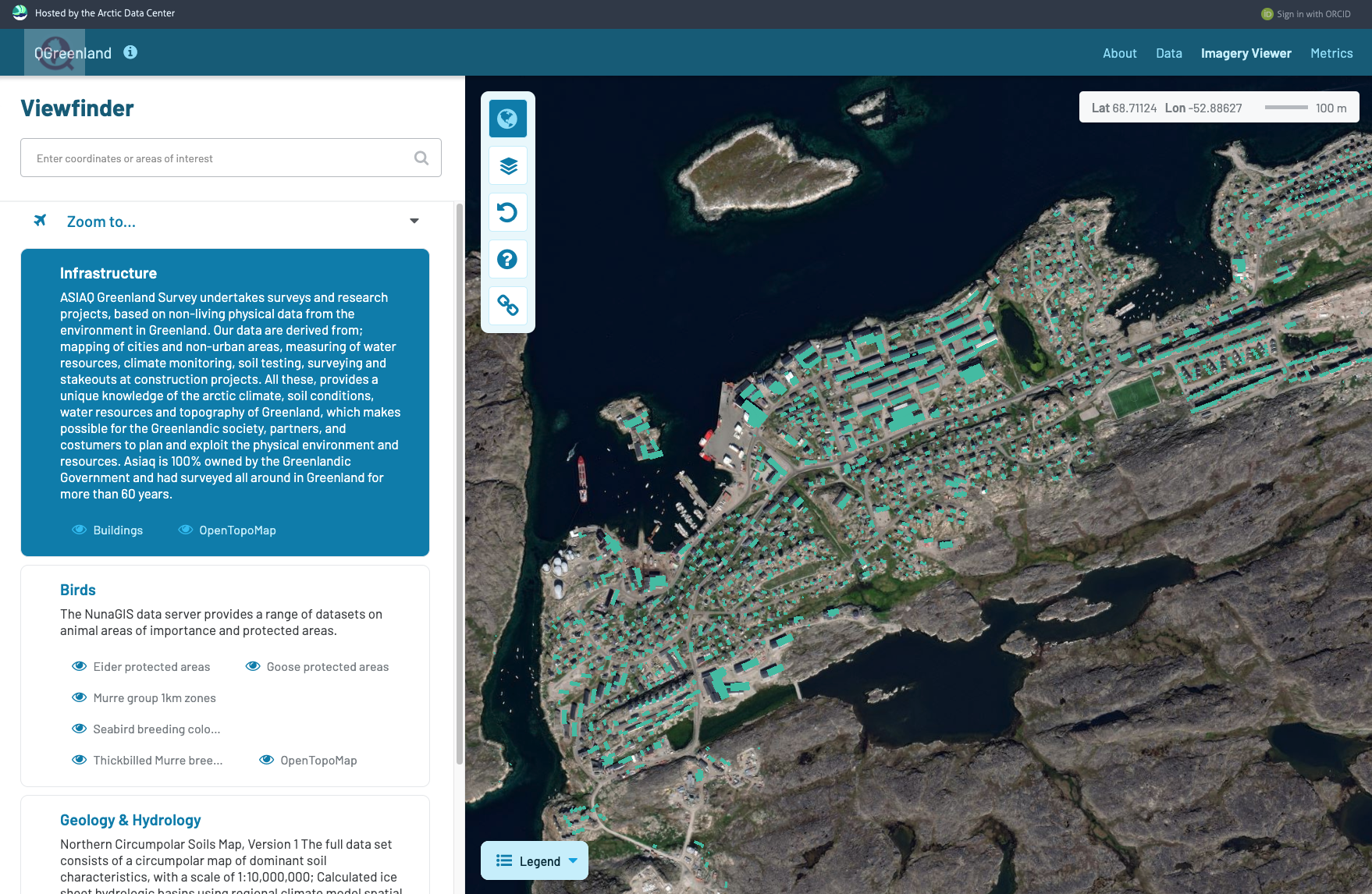Expand the Zoom to... dropdown arrow
This screenshot has width=1372, height=894.
pyautogui.click(x=414, y=222)
